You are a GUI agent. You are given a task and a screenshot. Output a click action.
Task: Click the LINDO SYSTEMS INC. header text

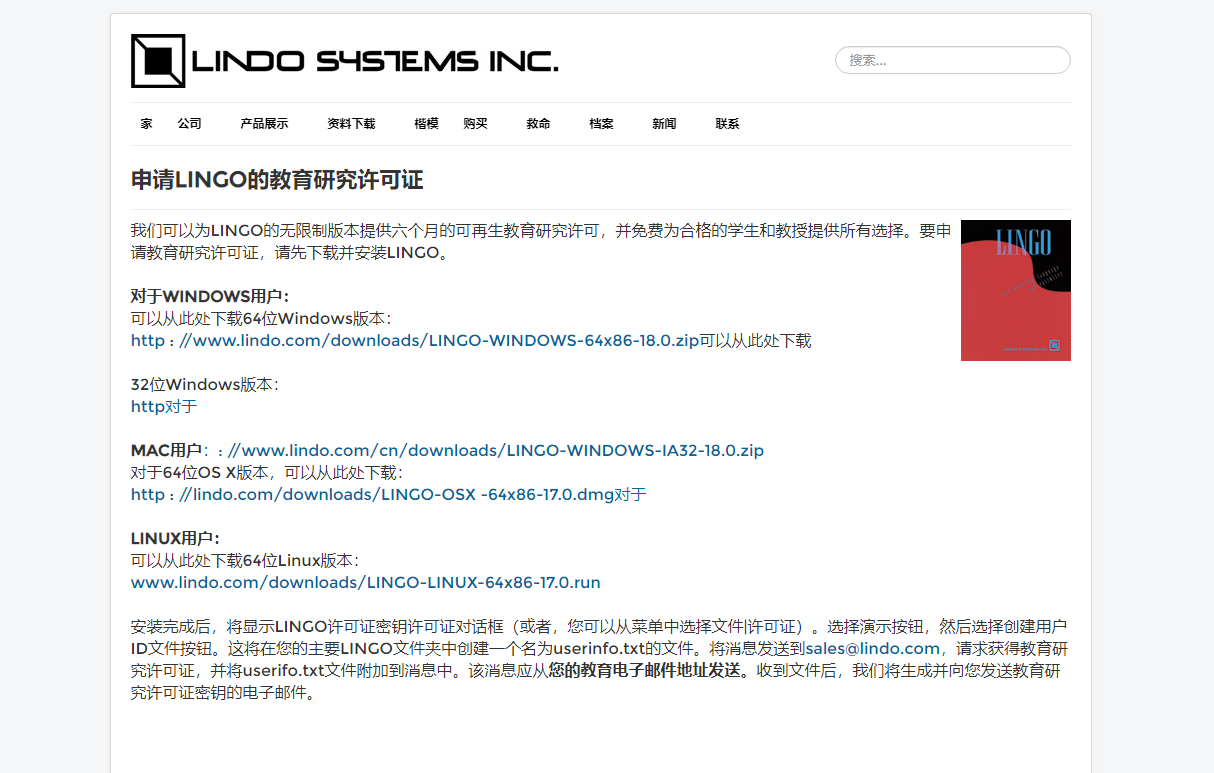[x=374, y=62]
